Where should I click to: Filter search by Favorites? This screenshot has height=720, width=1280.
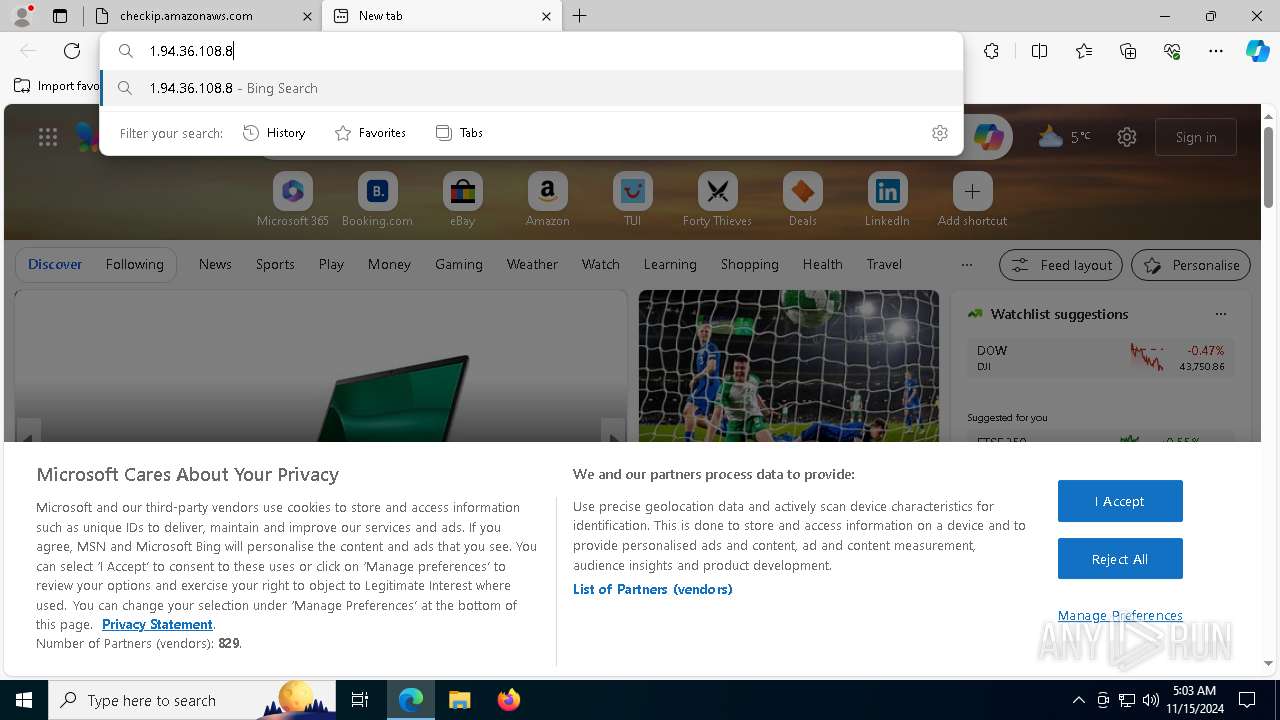[x=370, y=133]
